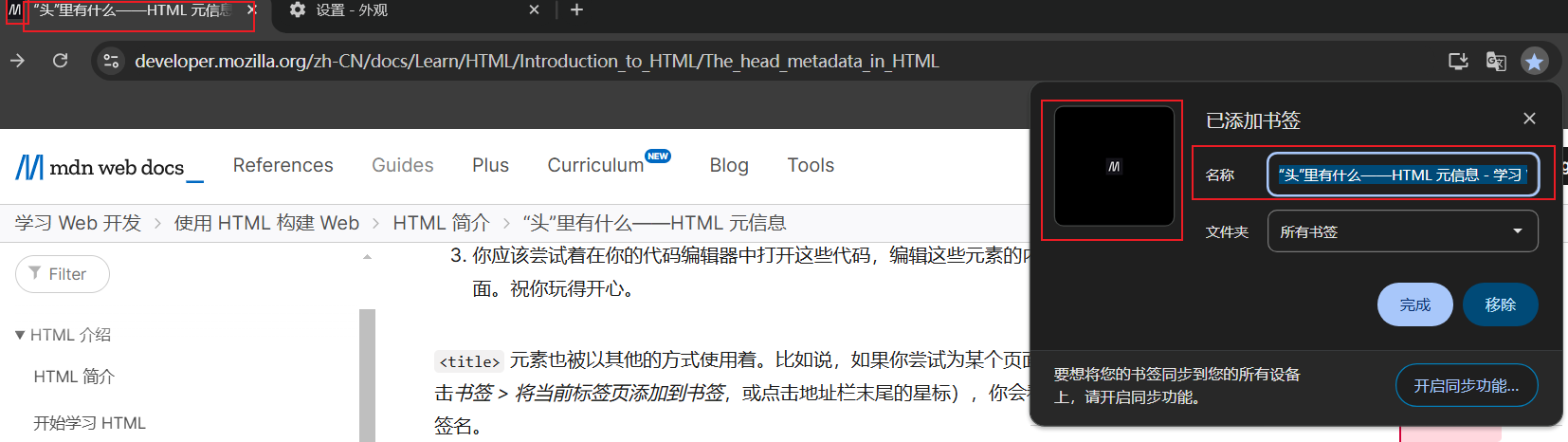Click the 已添加书签 popup heading

click(x=1252, y=120)
